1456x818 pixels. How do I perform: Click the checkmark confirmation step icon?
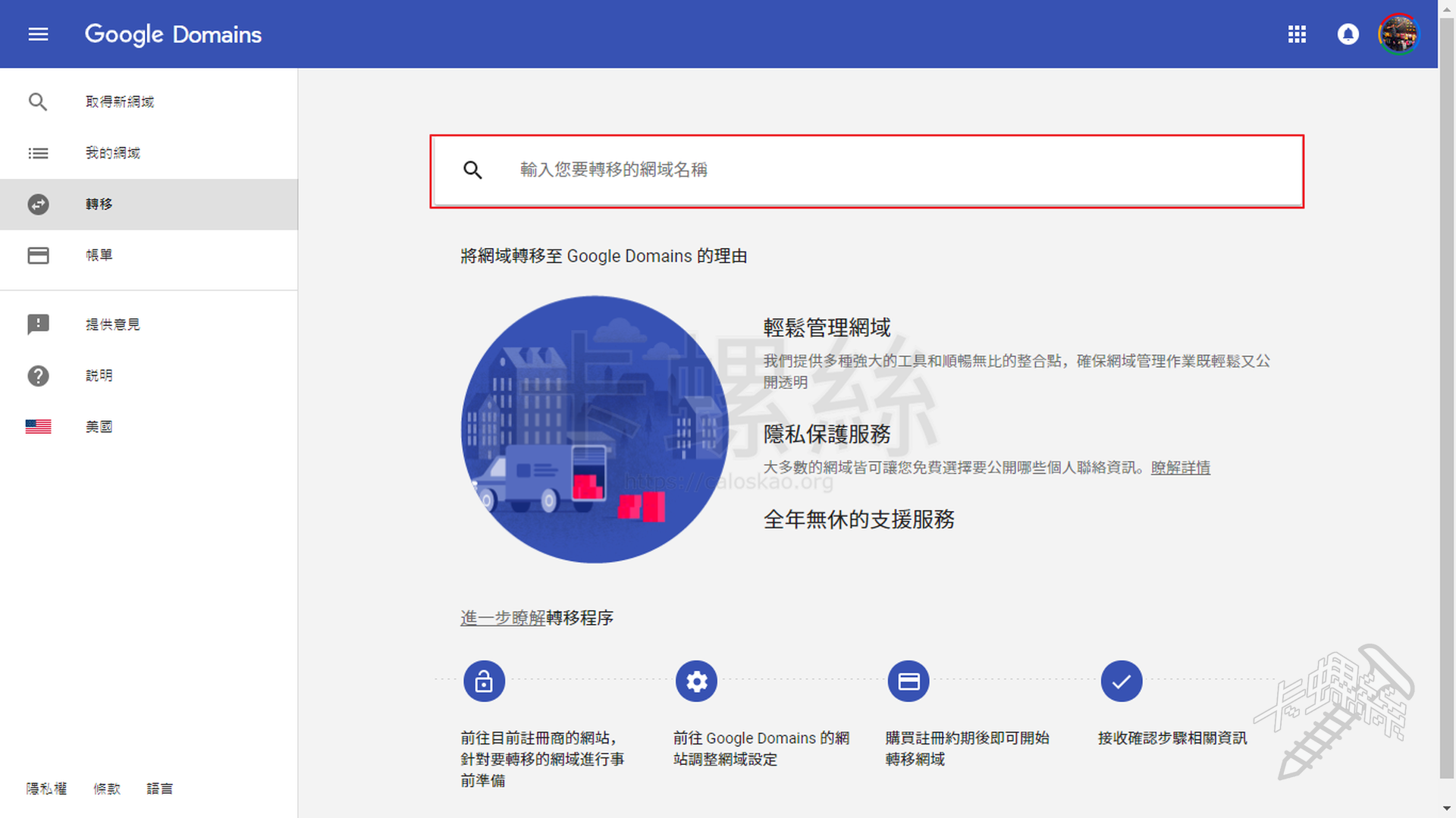pos(1121,682)
